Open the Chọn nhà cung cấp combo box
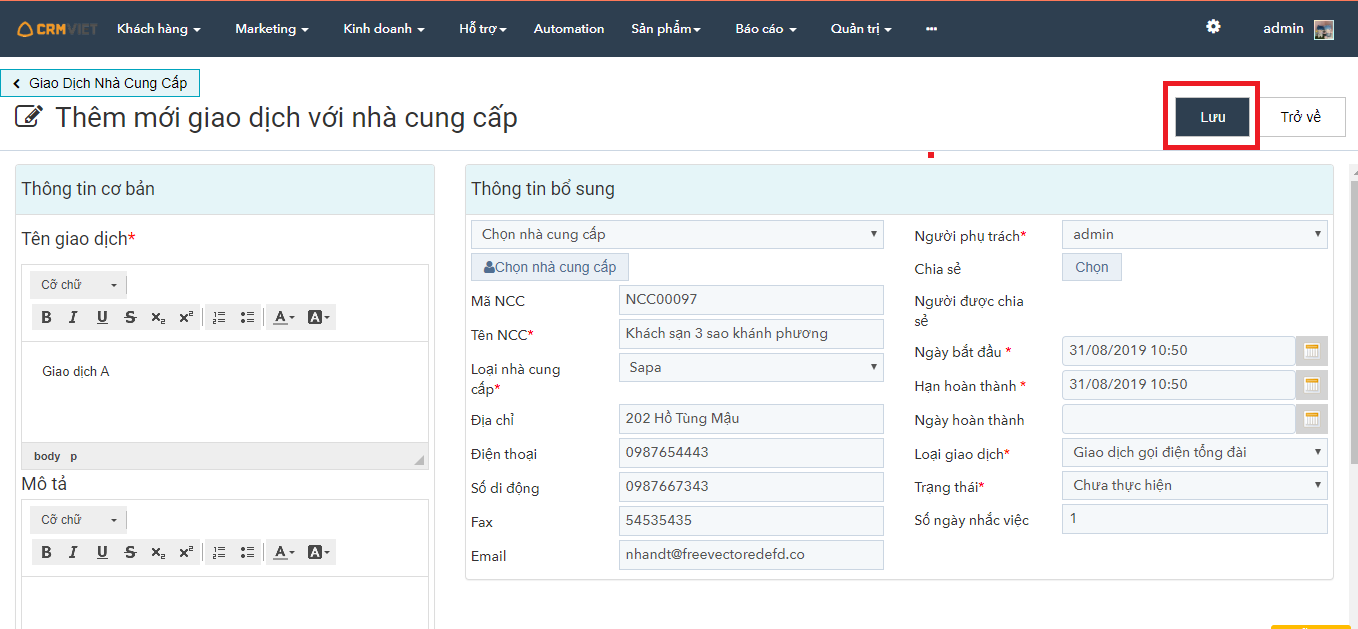Viewport: 1358px width, 629px height. (x=677, y=234)
